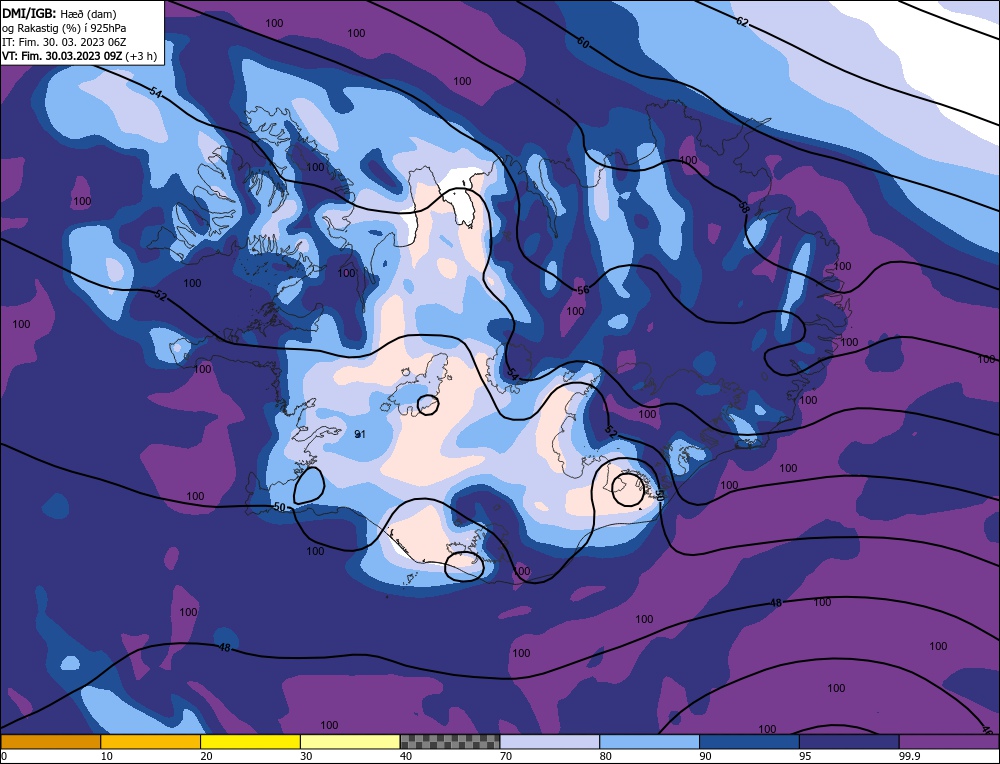1000x764 pixels.
Task: Click the dark orange 0–10 legend swatch
Action: [50, 742]
